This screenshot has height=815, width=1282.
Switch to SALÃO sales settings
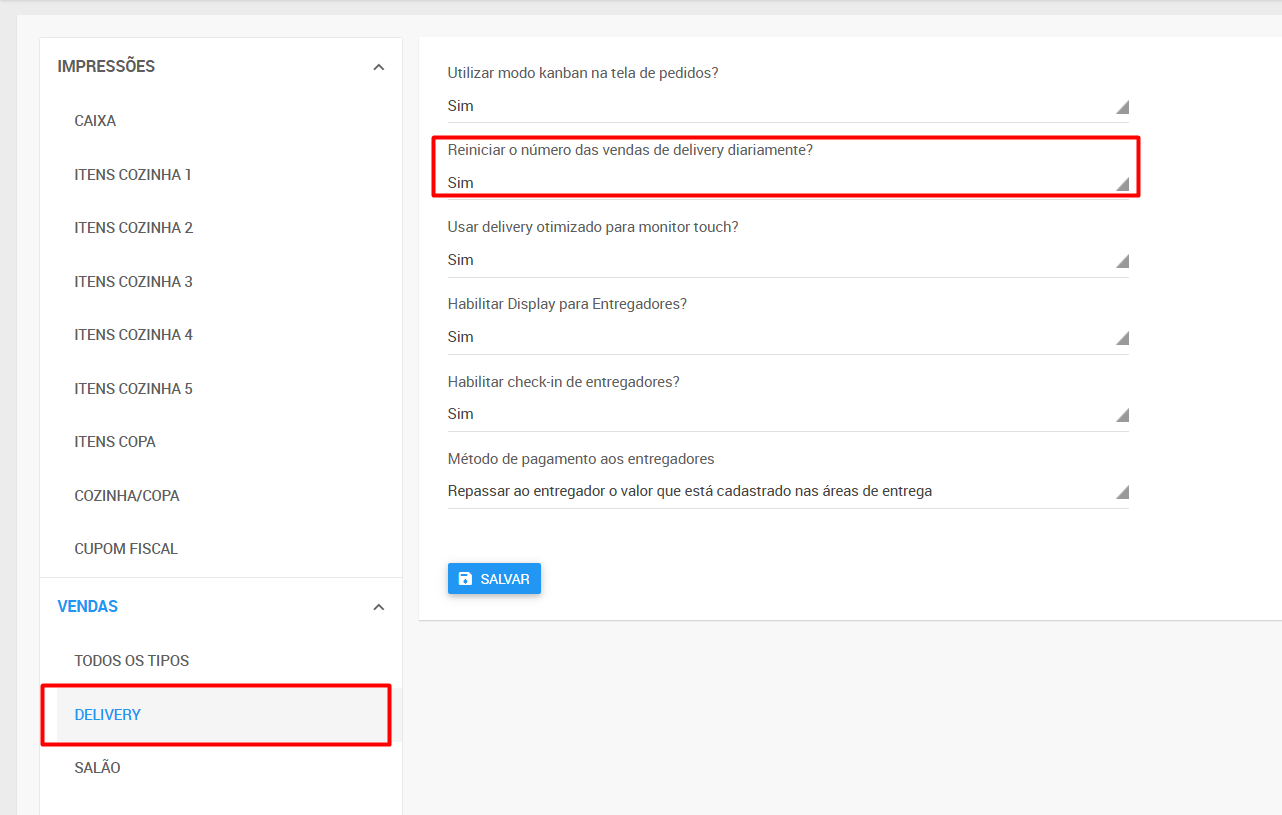pos(97,768)
